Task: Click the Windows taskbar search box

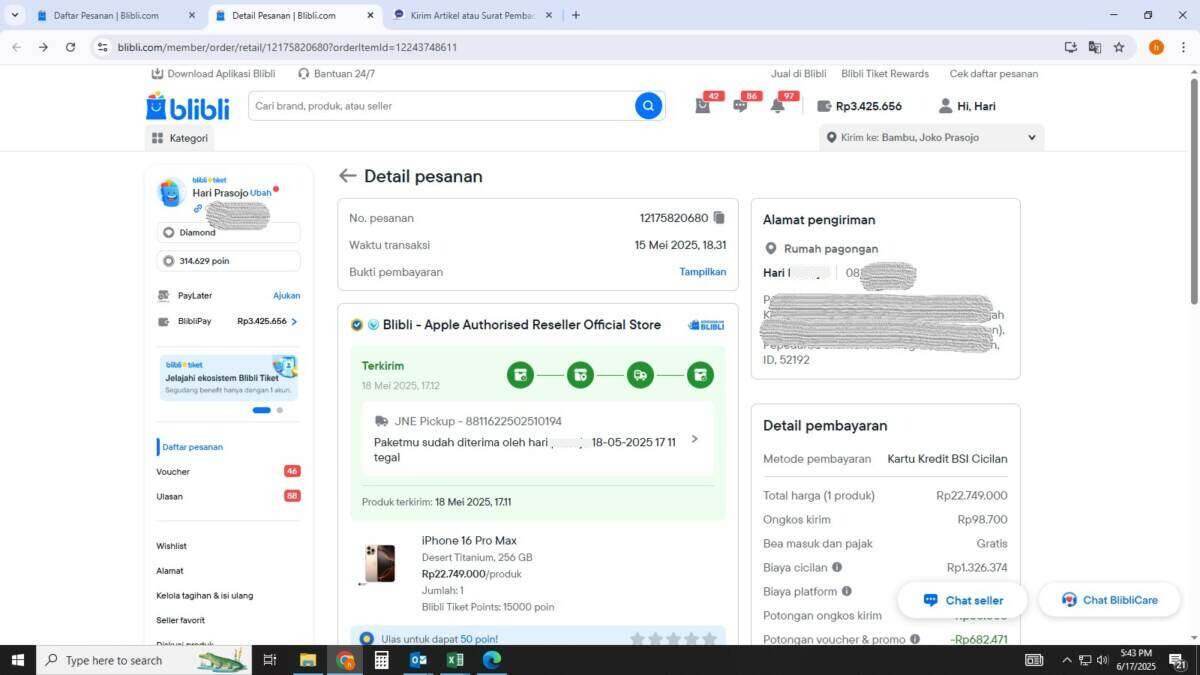Action: pyautogui.click(x=143, y=660)
